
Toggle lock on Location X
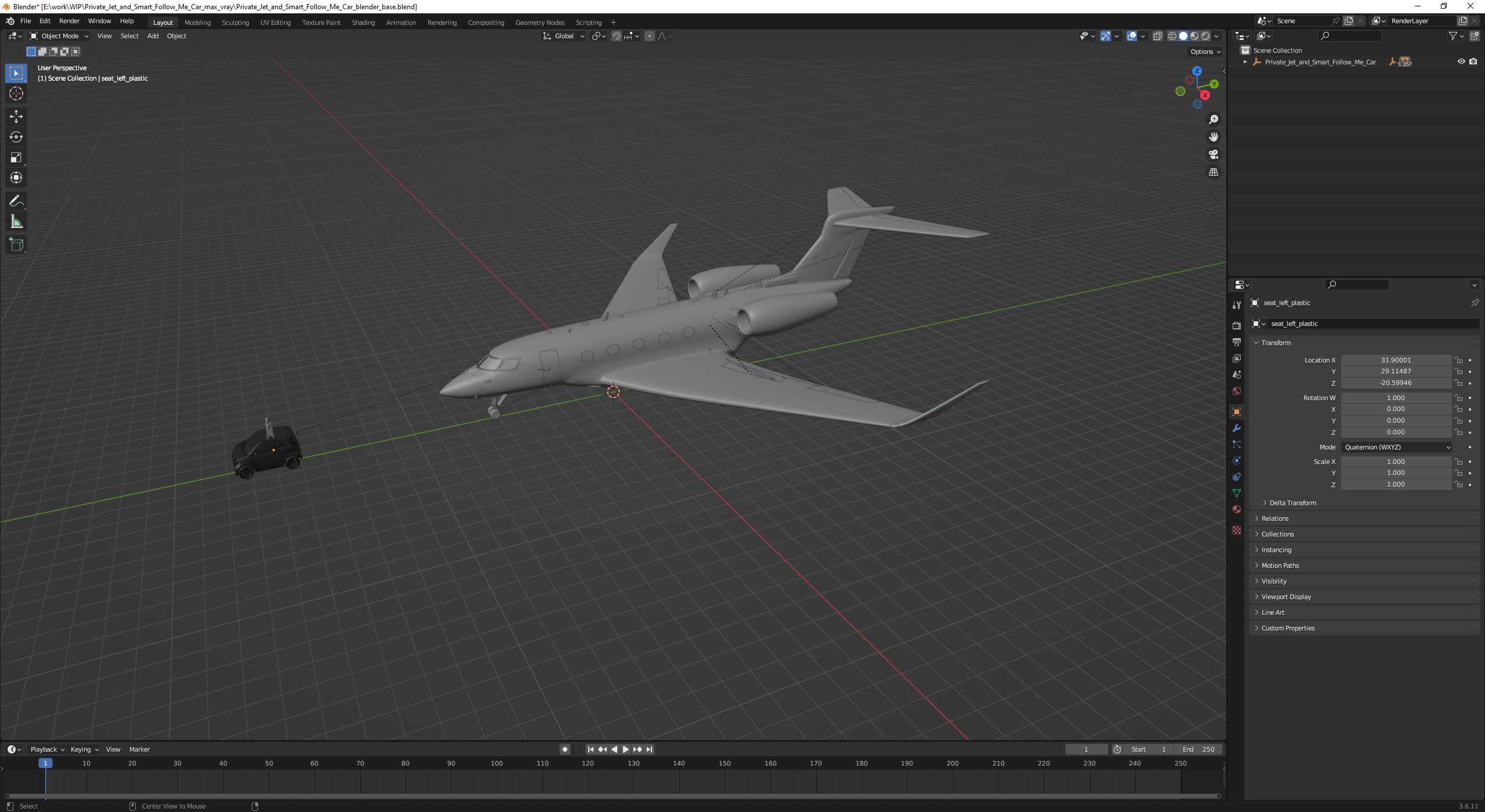(1458, 360)
